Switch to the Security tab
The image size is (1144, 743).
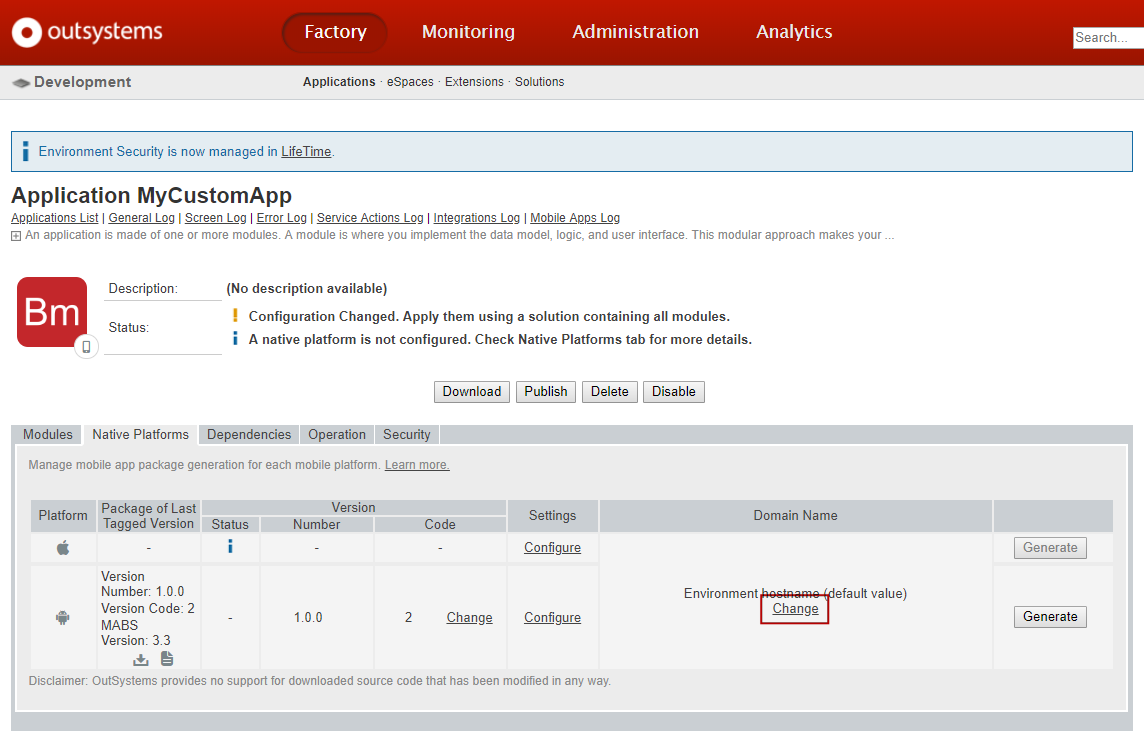(x=406, y=434)
